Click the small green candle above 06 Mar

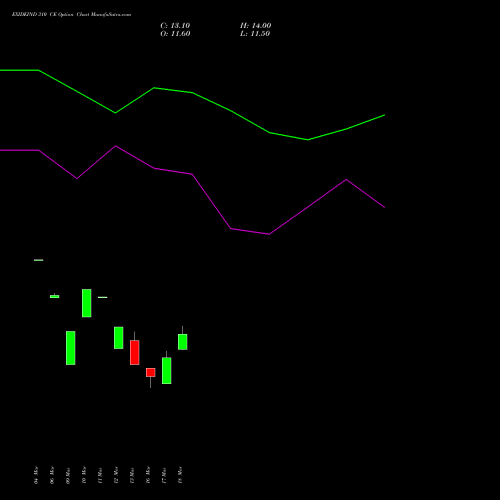[x=55, y=296]
